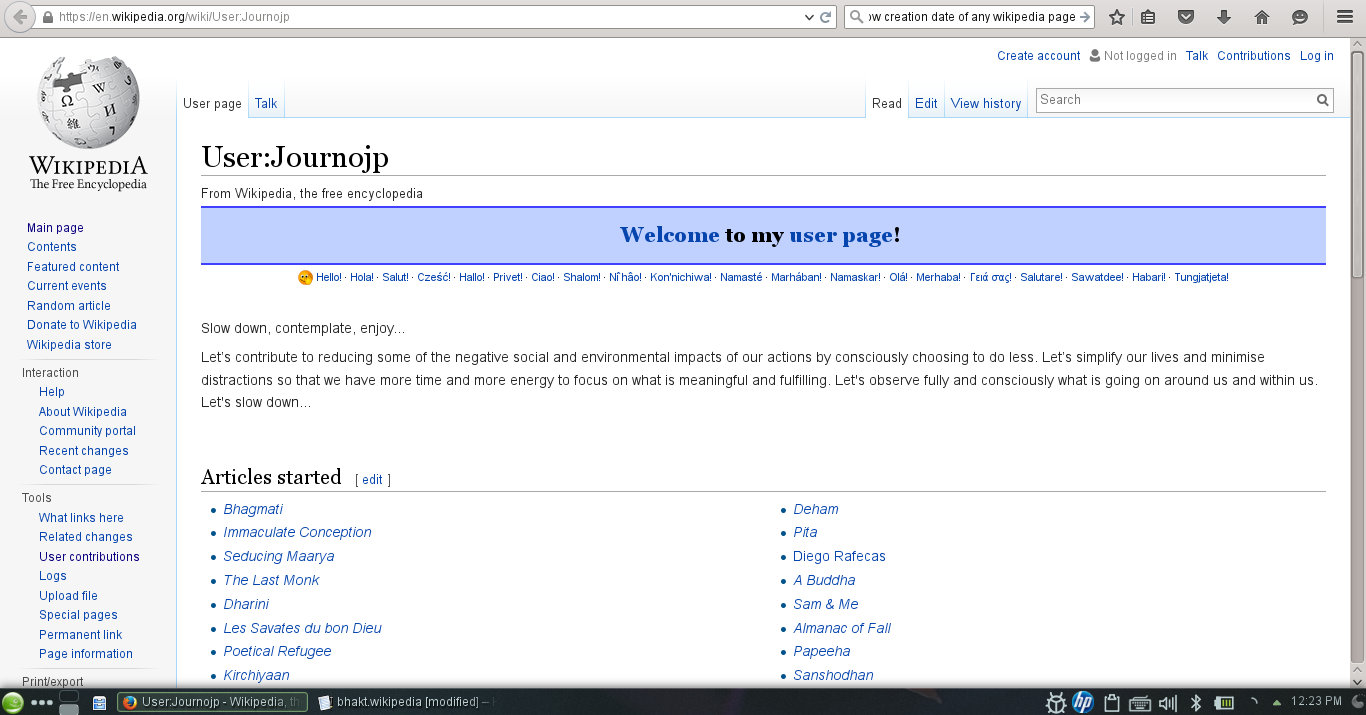Viewport: 1366px width, 715px height.
Task: Open Contributions link in the top bar
Action: (1254, 56)
